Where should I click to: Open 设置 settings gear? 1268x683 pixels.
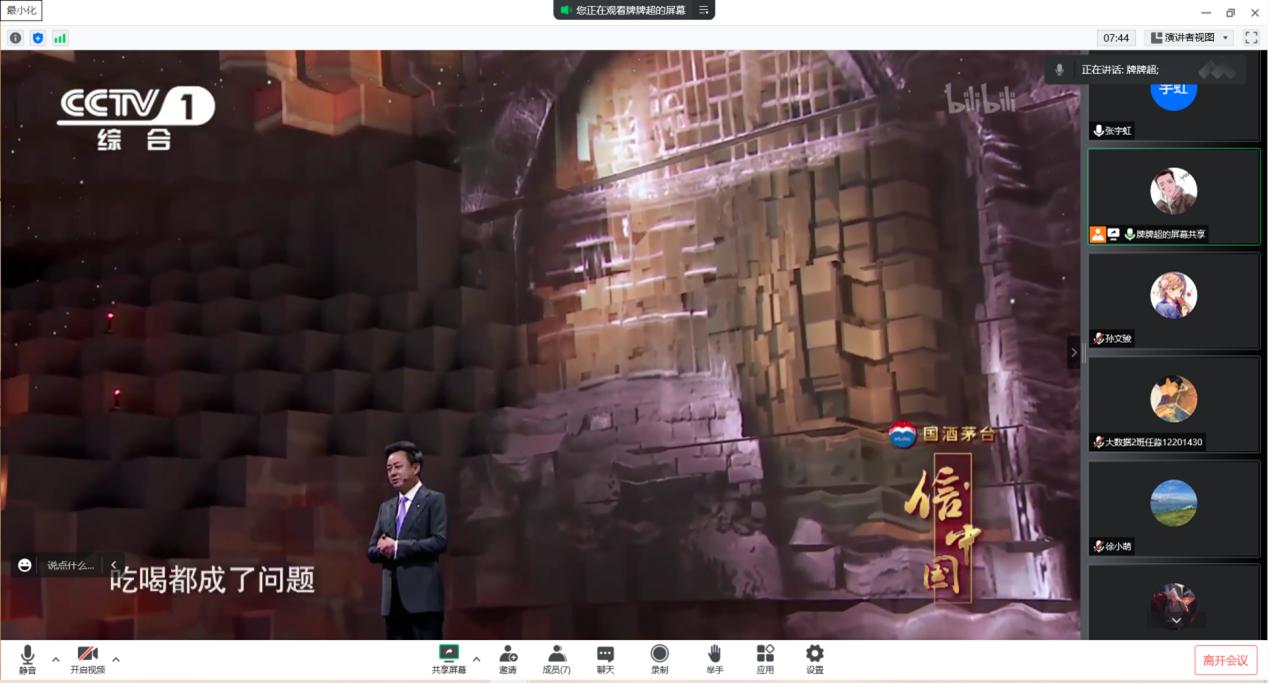click(815, 660)
